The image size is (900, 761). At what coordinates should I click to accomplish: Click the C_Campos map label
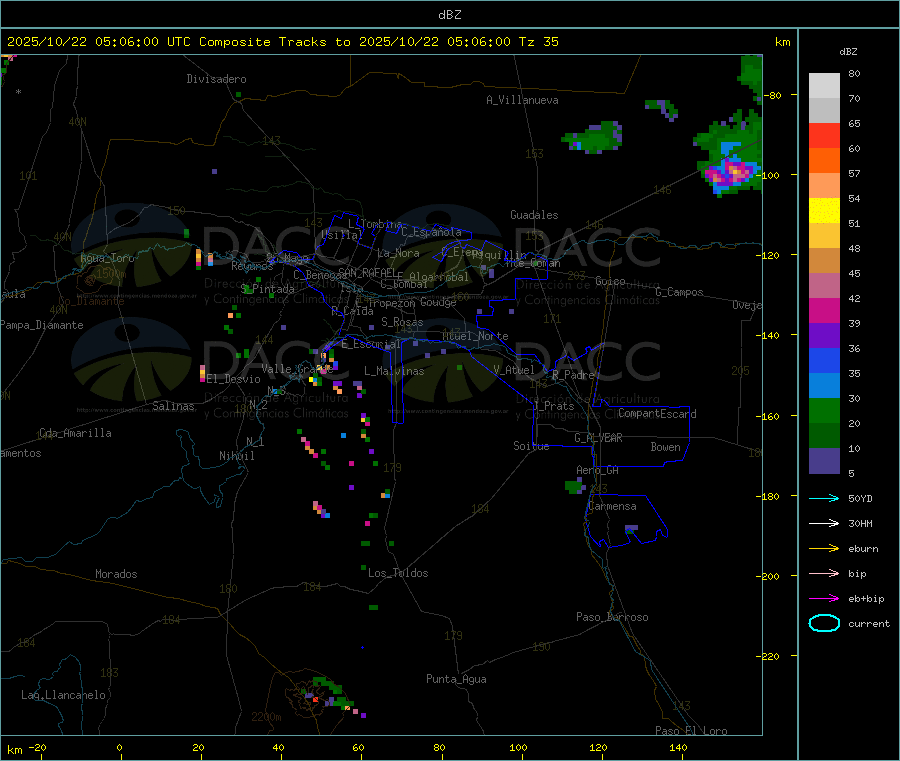click(679, 292)
